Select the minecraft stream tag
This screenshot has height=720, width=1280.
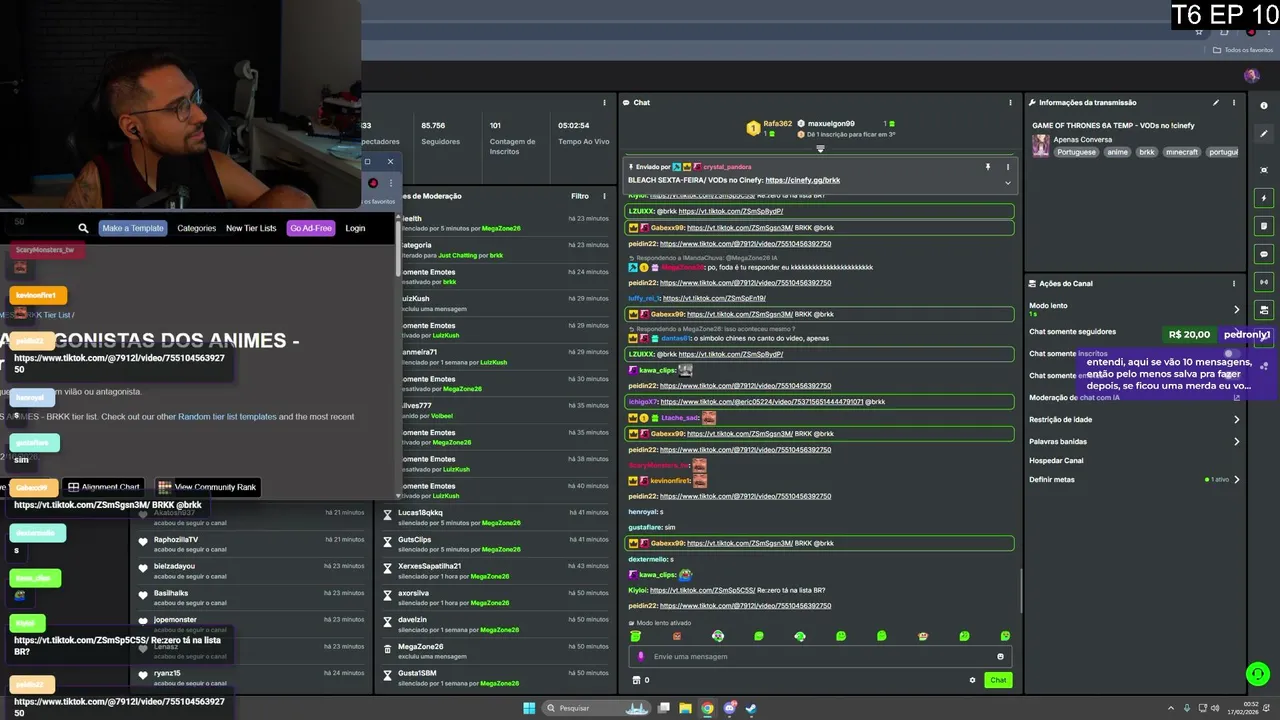point(1181,152)
